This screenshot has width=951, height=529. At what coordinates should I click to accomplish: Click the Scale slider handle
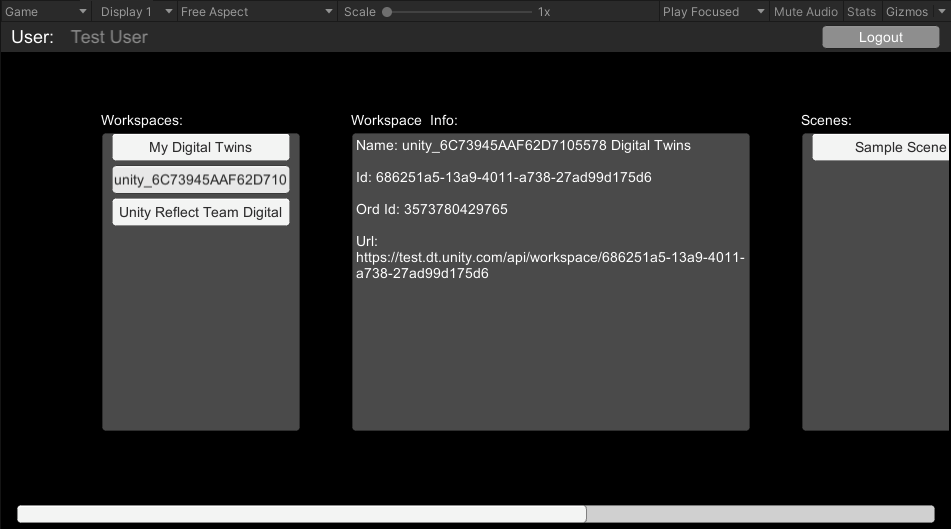tap(387, 12)
